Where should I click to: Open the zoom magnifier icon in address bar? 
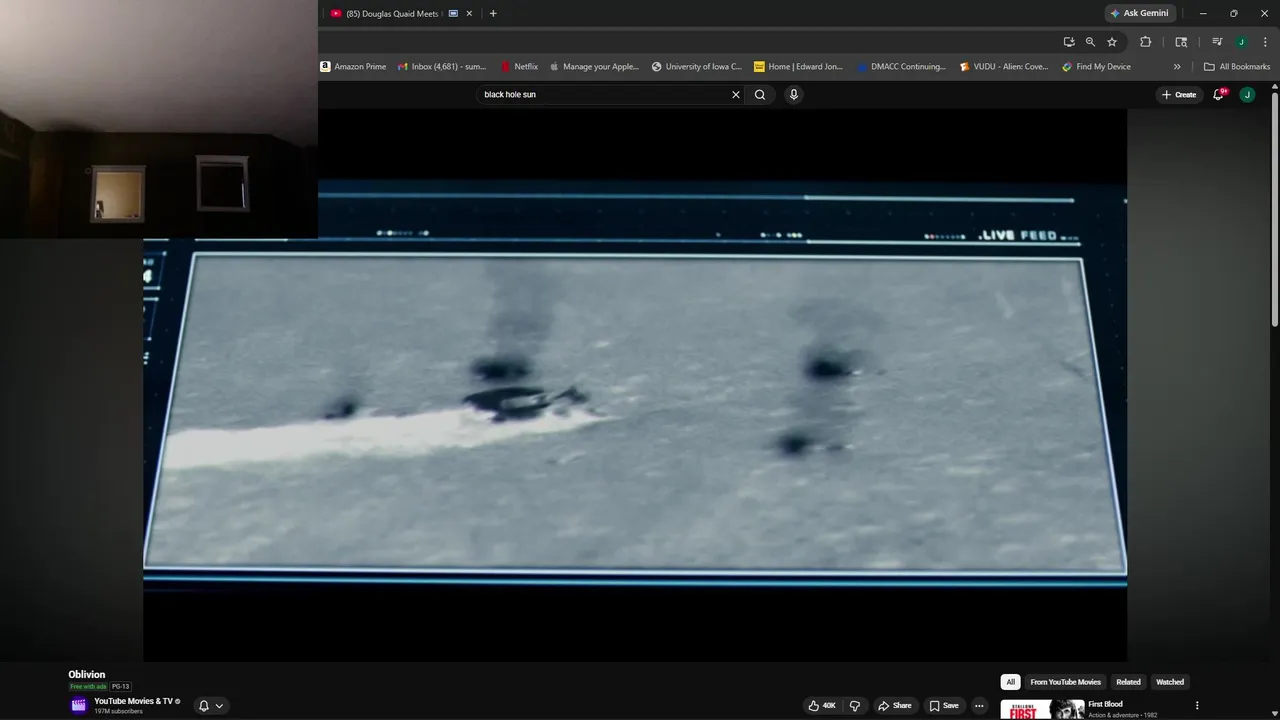pos(1090,42)
